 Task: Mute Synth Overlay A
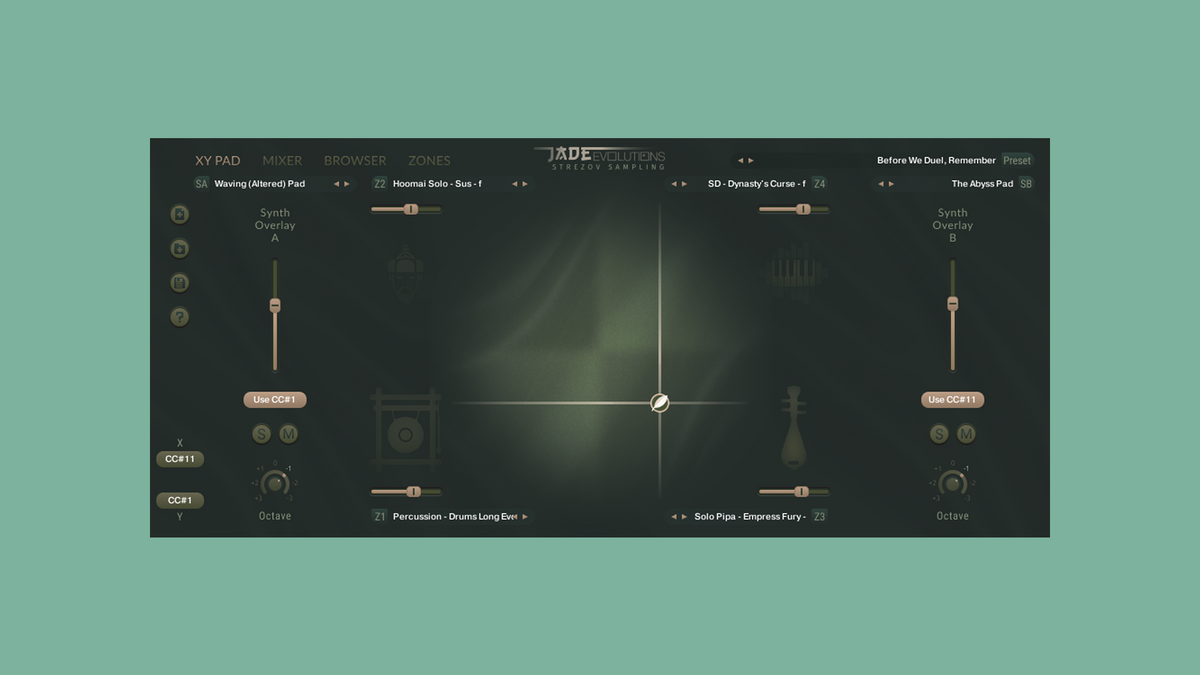pyautogui.click(x=289, y=434)
